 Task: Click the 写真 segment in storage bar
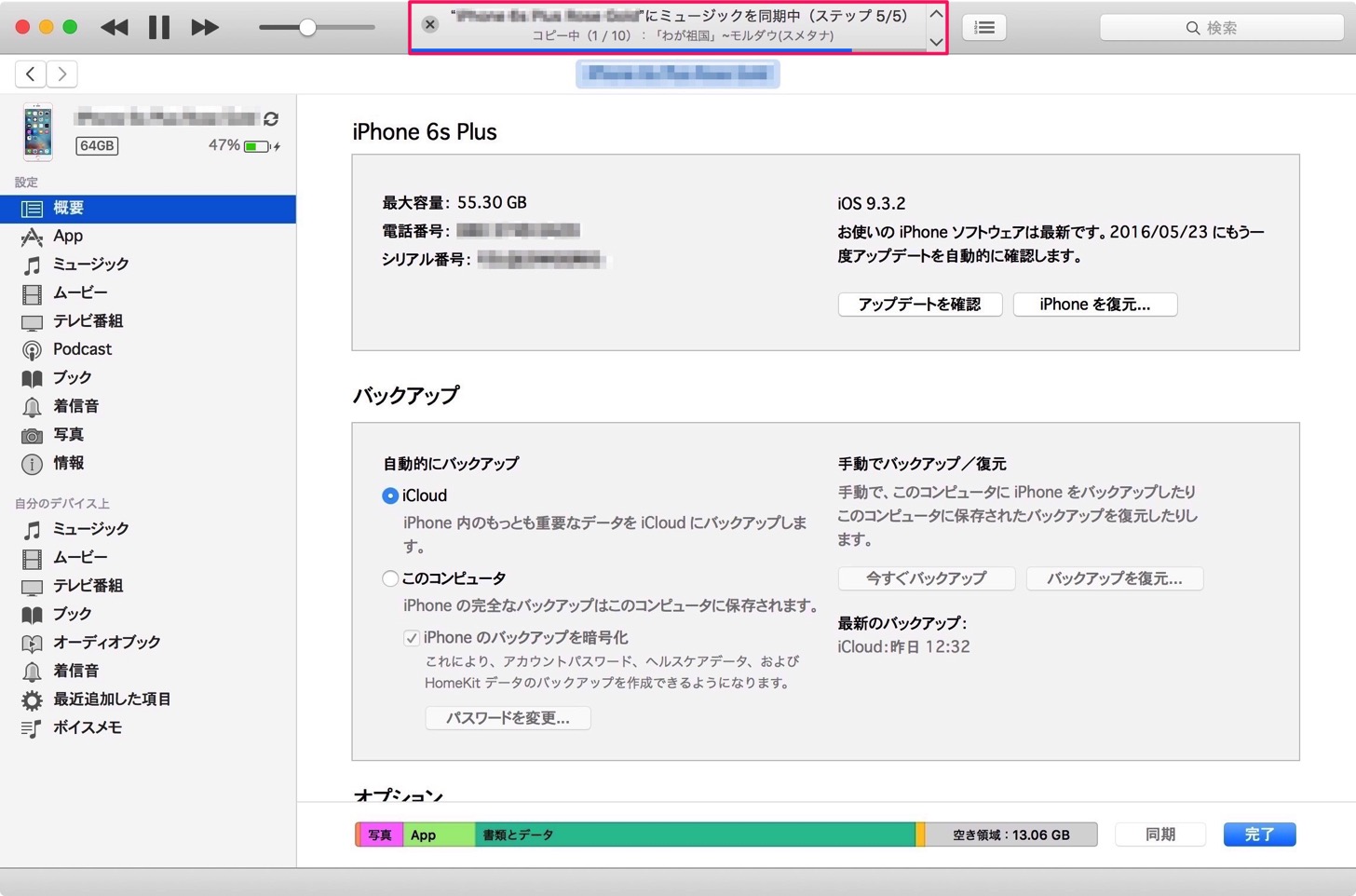(380, 835)
